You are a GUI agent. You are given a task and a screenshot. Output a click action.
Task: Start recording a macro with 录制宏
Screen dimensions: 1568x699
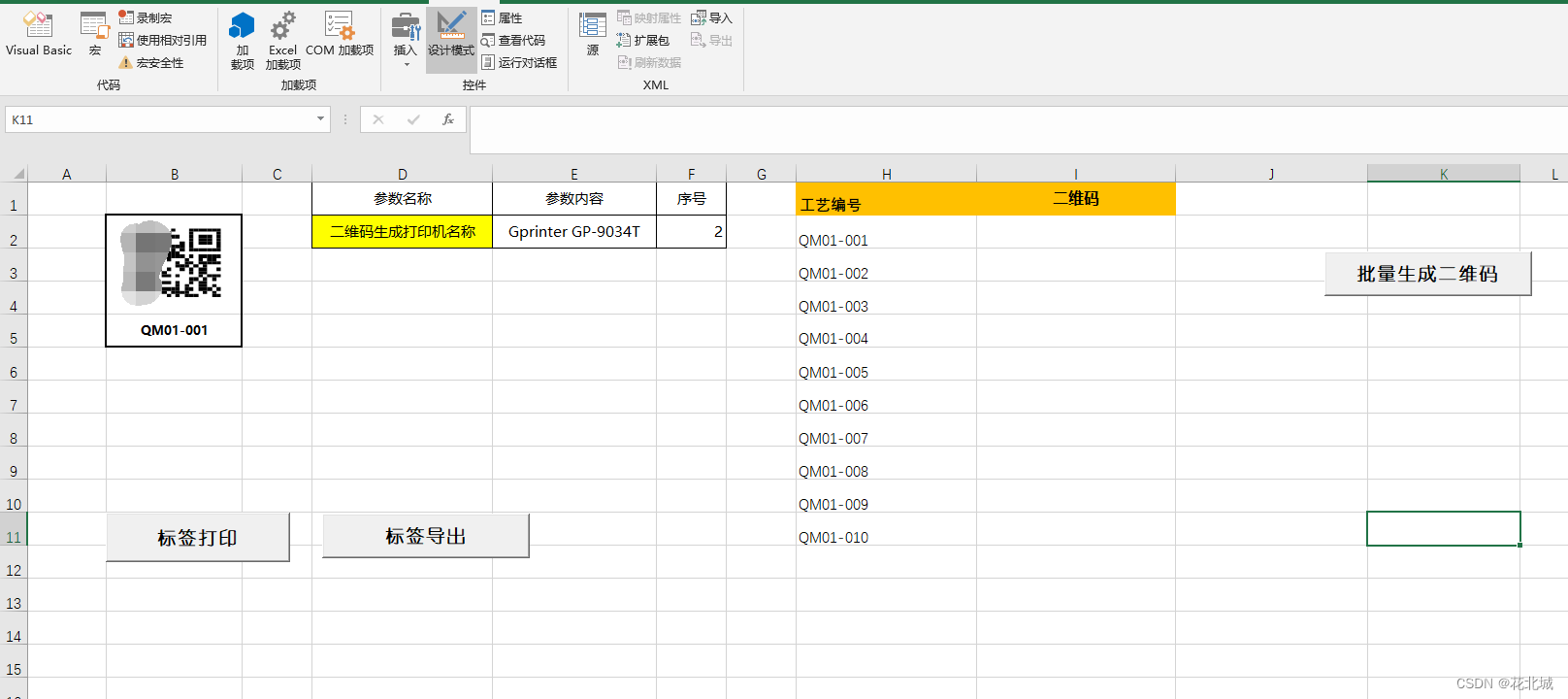[146, 17]
